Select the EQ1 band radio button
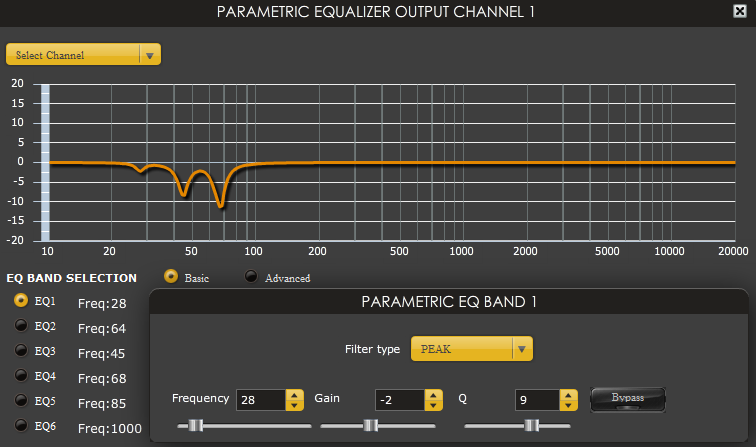 tap(21, 300)
